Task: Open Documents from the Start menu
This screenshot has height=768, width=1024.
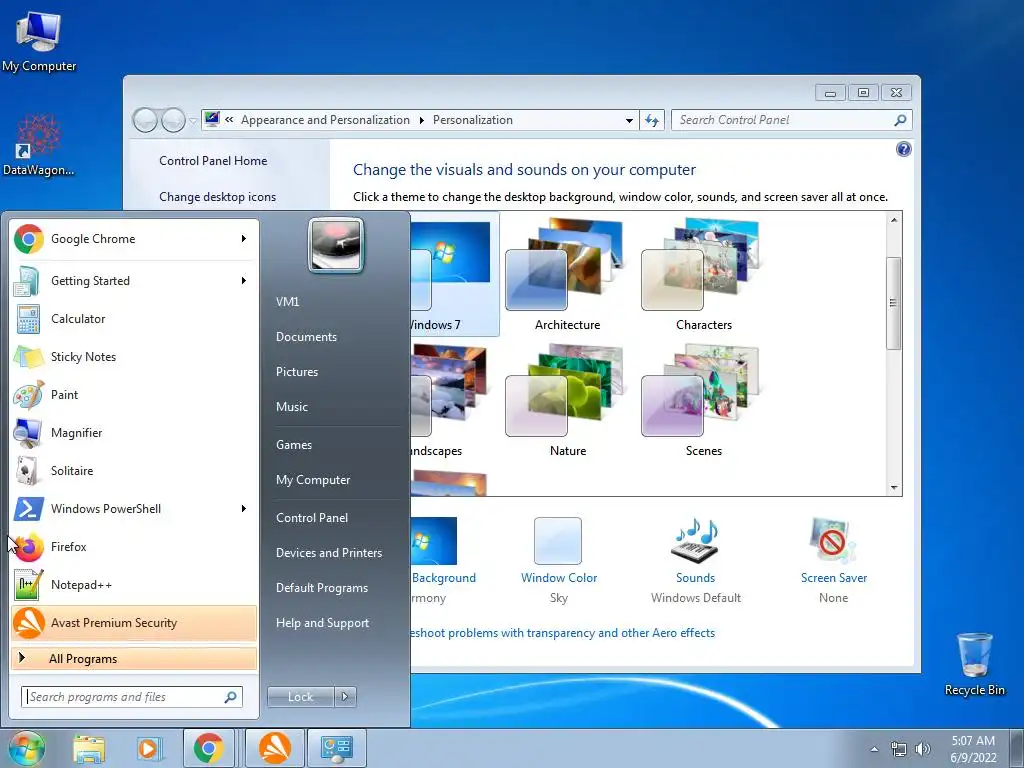Action: 306,337
